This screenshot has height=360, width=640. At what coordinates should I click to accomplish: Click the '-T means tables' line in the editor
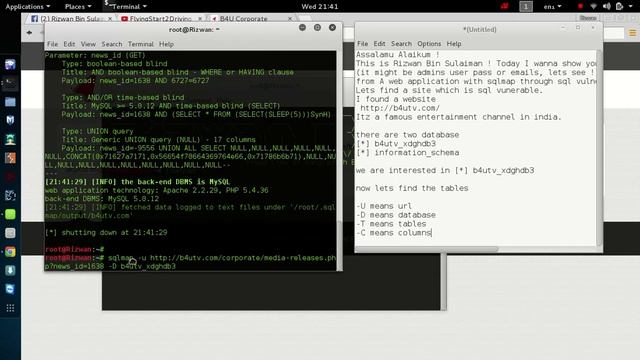[391, 224]
